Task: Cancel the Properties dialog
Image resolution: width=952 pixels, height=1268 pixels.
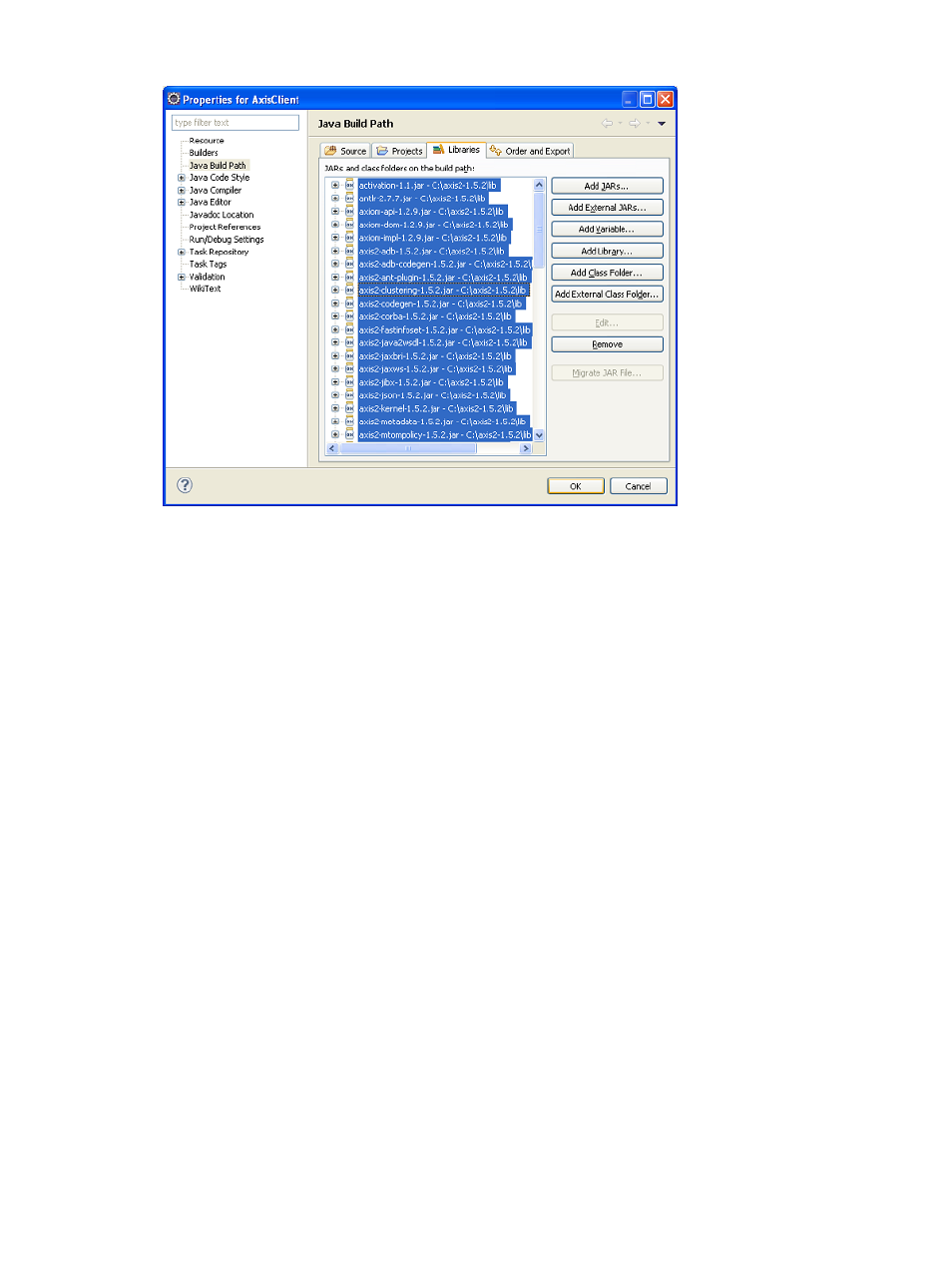Action: click(x=638, y=486)
